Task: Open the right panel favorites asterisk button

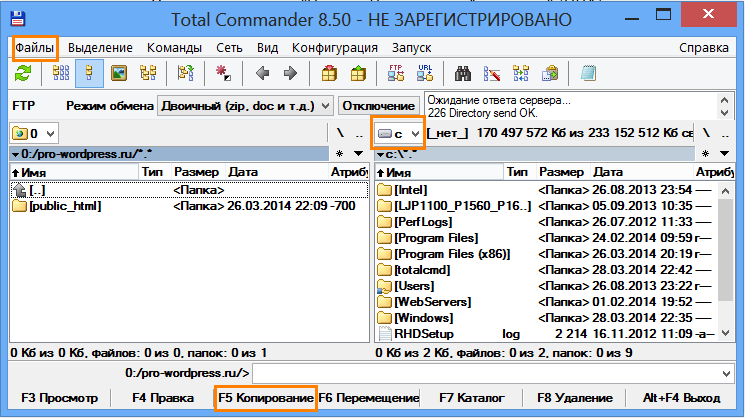Action: (706, 153)
